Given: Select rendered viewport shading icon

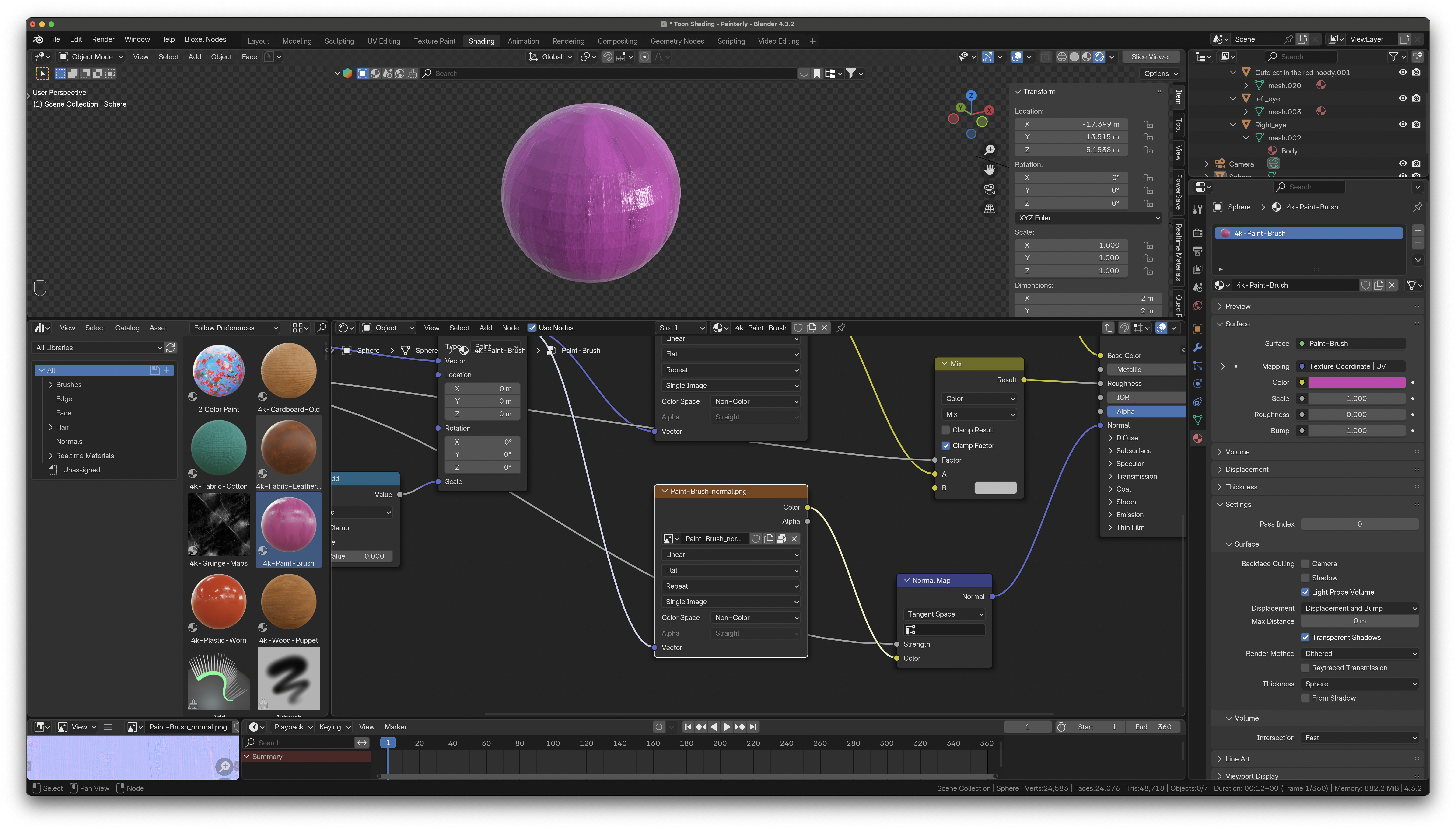Looking at the screenshot, I should point(1099,56).
